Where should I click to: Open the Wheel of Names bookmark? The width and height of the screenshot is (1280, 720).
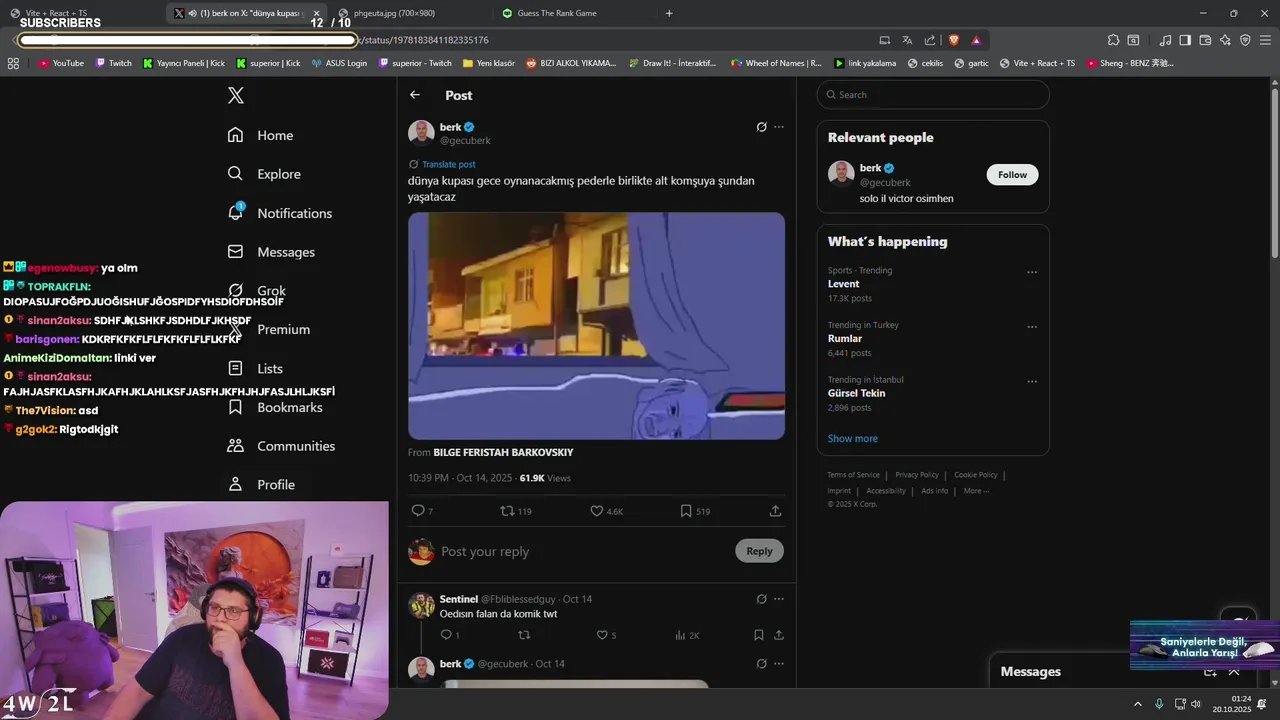pyautogui.click(x=776, y=63)
